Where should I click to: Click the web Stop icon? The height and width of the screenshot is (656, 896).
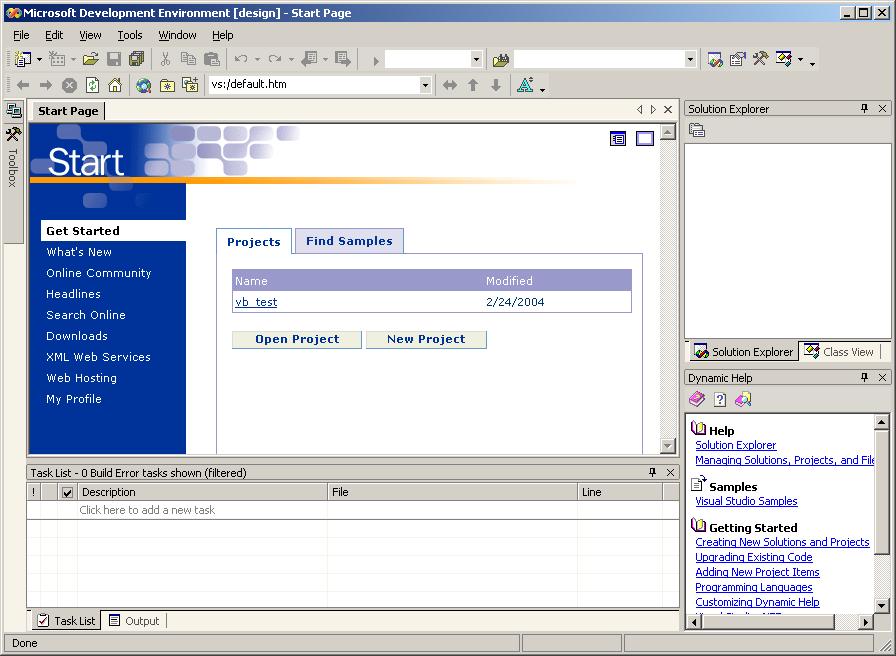click(69, 86)
